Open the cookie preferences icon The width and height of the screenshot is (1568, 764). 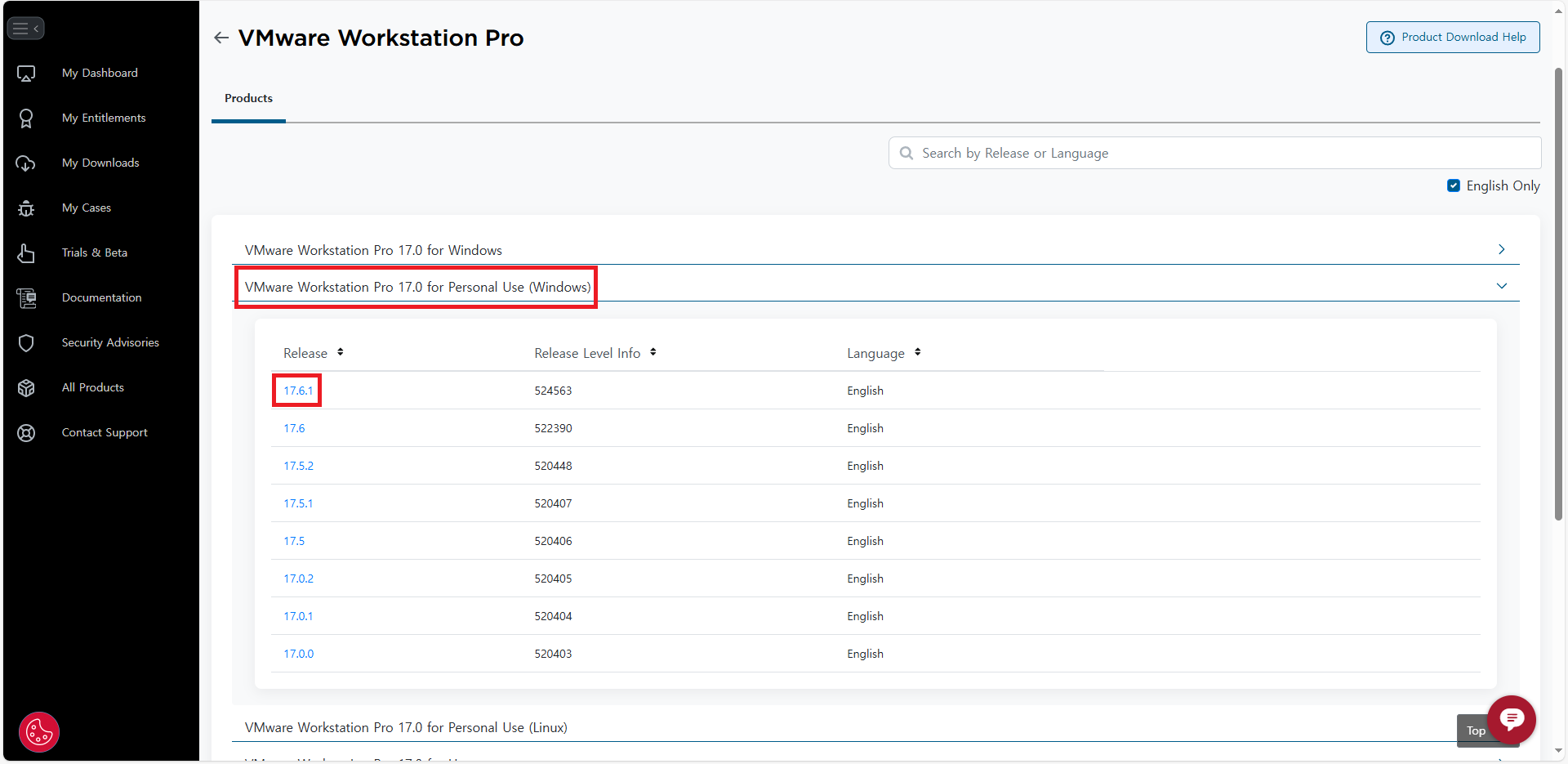(x=39, y=732)
